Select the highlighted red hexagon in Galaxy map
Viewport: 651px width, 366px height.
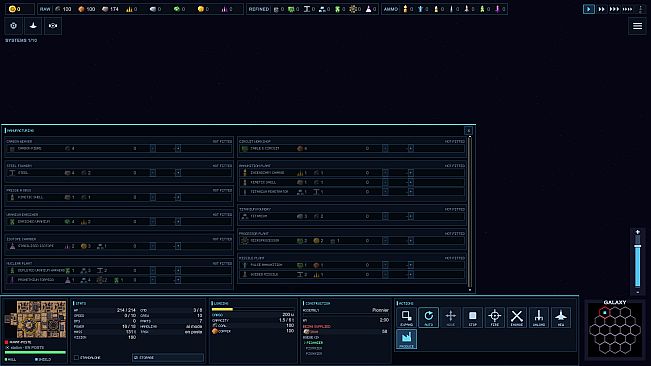click(x=604, y=312)
